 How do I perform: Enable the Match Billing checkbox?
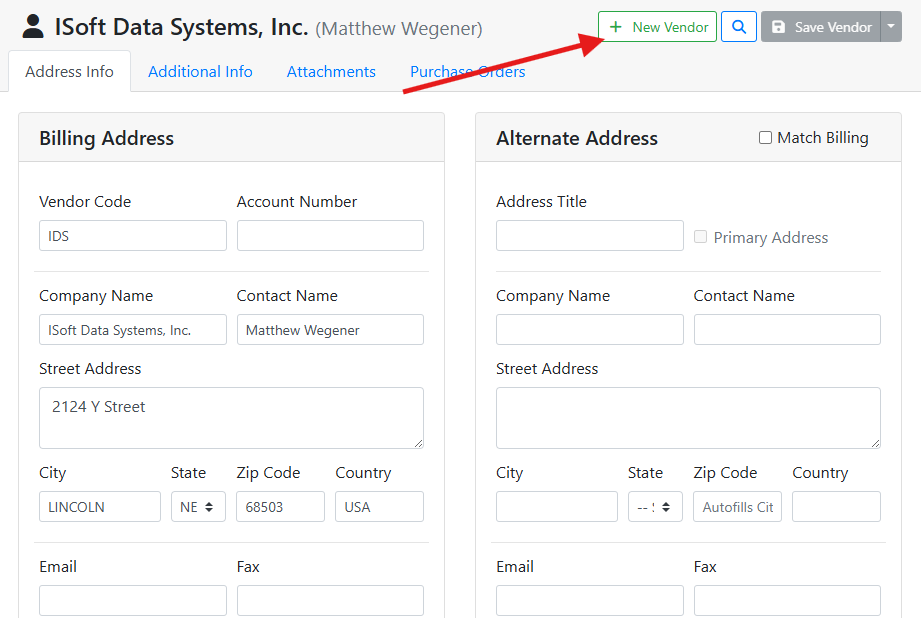(x=765, y=138)
